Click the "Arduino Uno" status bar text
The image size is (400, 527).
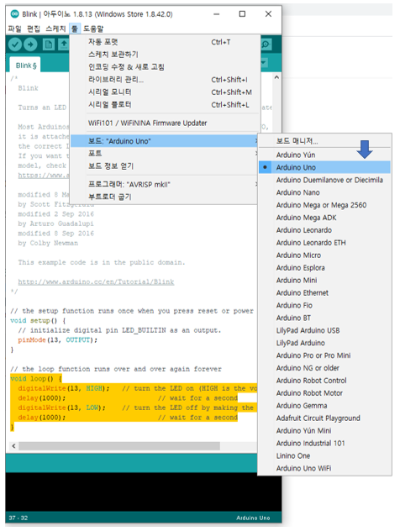pos(253,518)
